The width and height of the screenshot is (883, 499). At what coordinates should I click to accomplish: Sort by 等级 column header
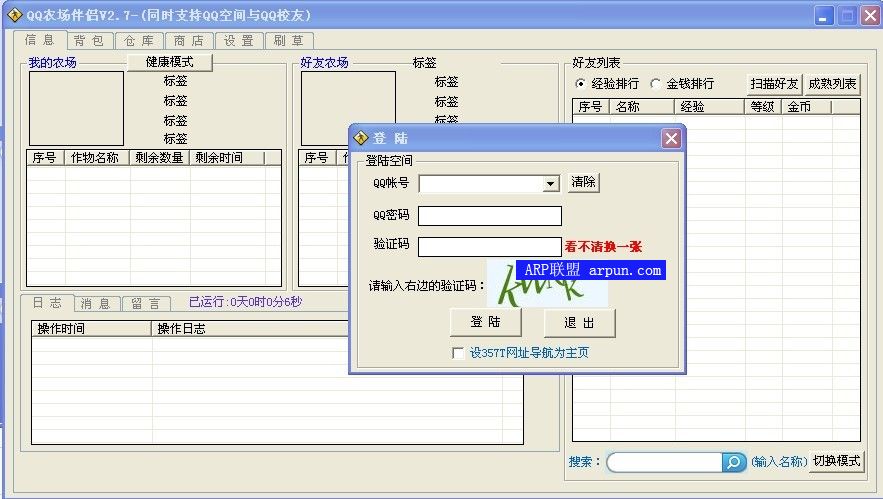point(763,106)
